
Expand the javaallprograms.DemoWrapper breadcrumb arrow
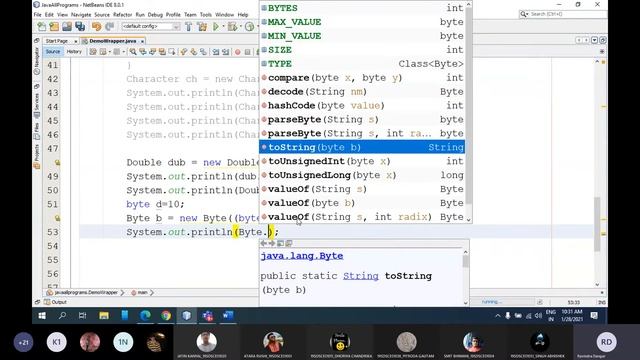[x=122, y=293]
